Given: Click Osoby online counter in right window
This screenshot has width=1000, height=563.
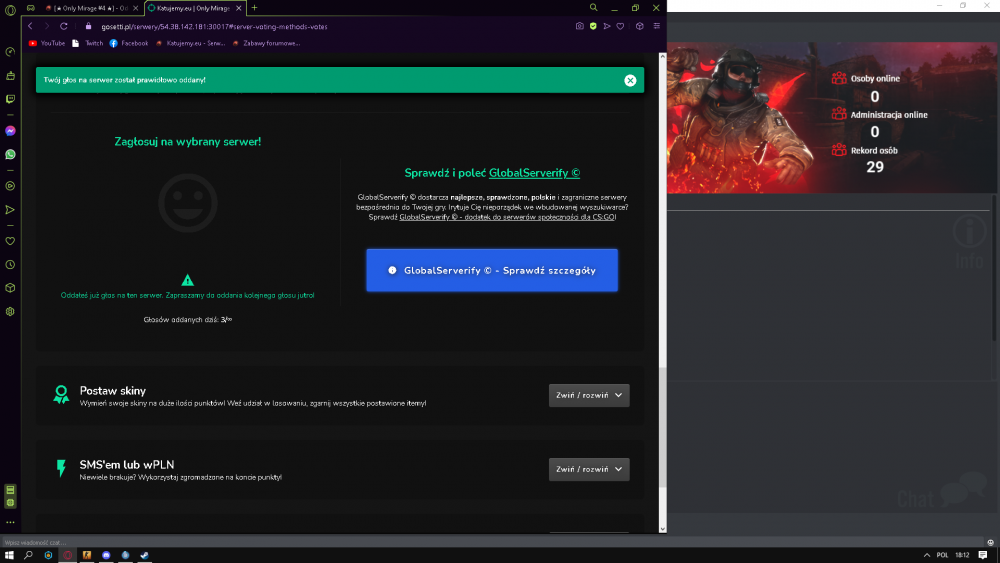Looking at the screenshot, I should [874, 96].
